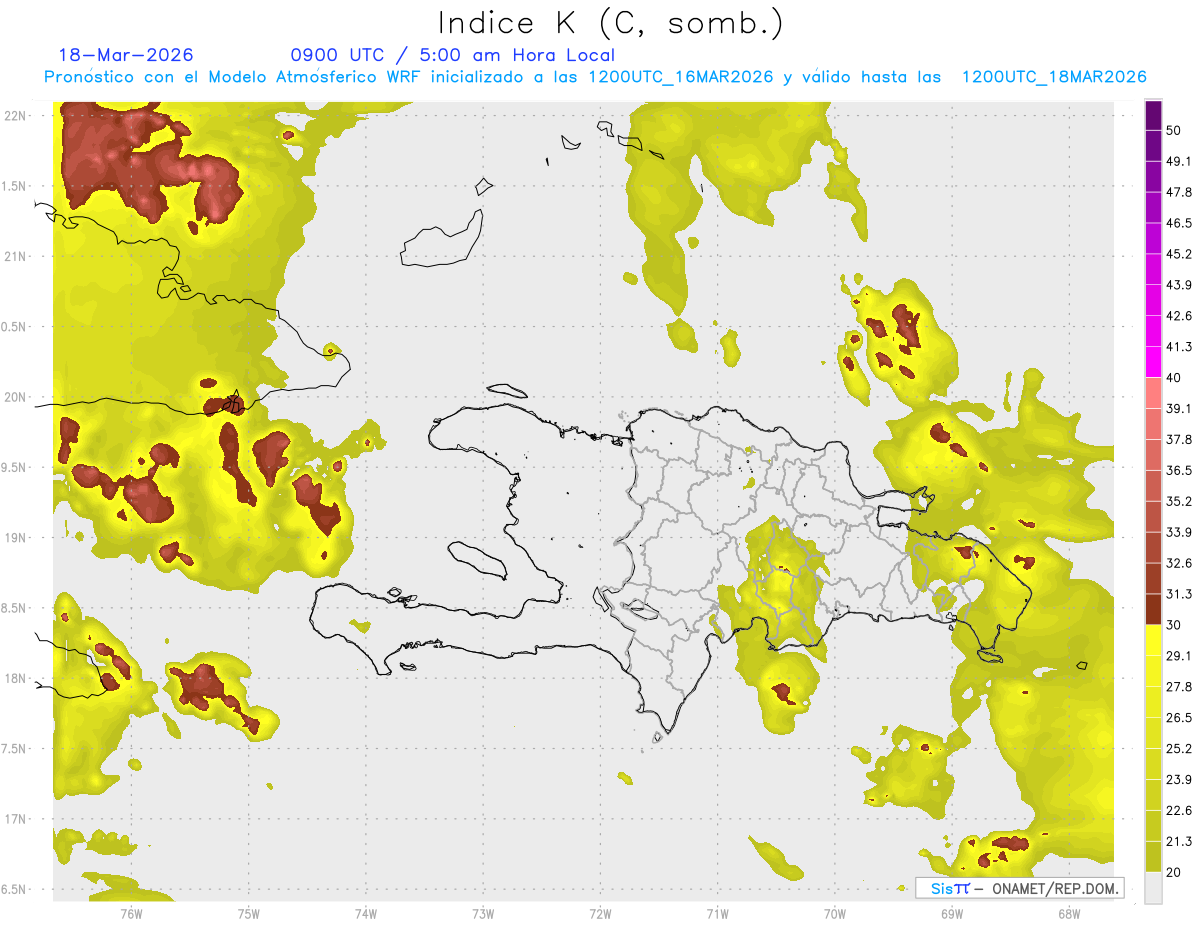Click the 'Indice K (C, somb.)' title

click(x=610, y=22)
